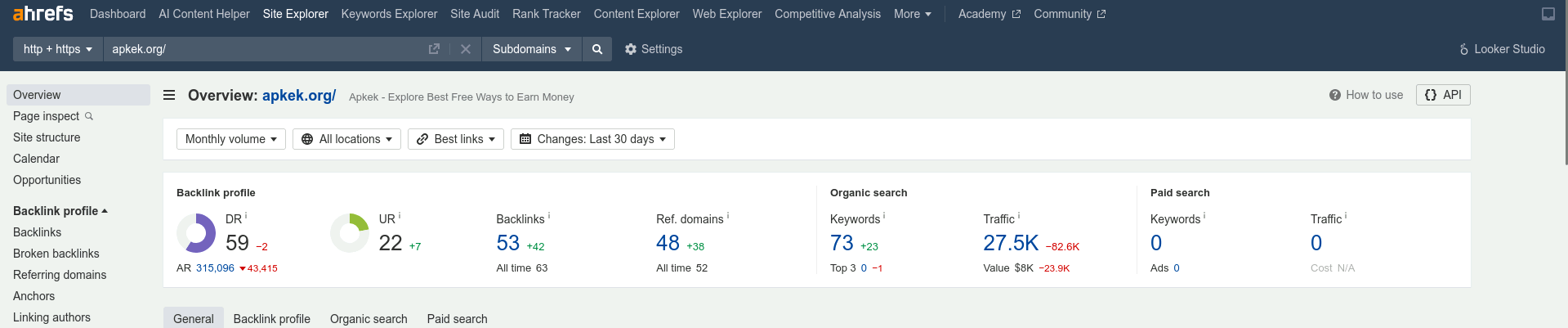The height and width of the screenshot is (328, 1568).
Task: Open AI Content Helper
Action: coord(204,14)
